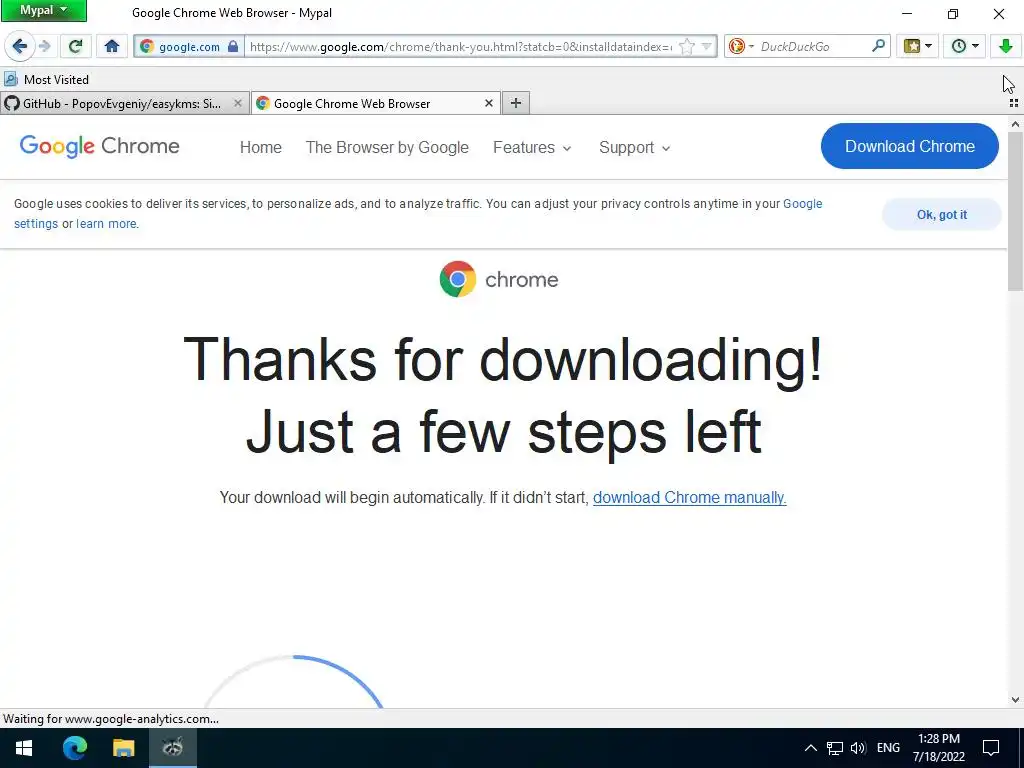Go back one page with the back arrow

click(20, 46)
